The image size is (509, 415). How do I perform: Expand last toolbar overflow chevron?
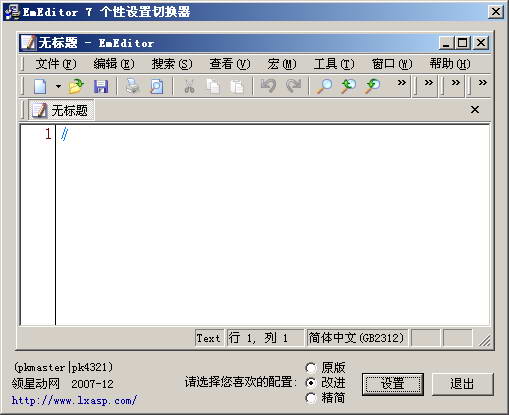(483, 82)
